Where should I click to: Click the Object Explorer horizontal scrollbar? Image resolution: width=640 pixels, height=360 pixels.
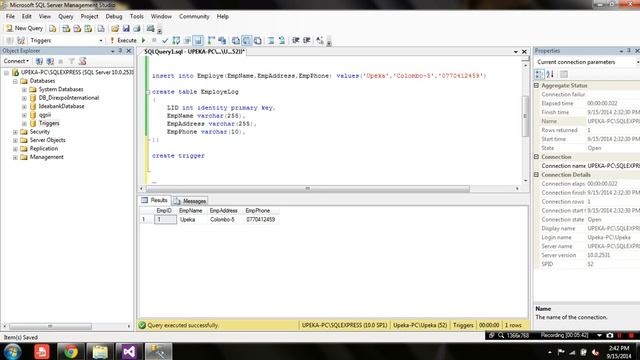click(x=50, y=327)
